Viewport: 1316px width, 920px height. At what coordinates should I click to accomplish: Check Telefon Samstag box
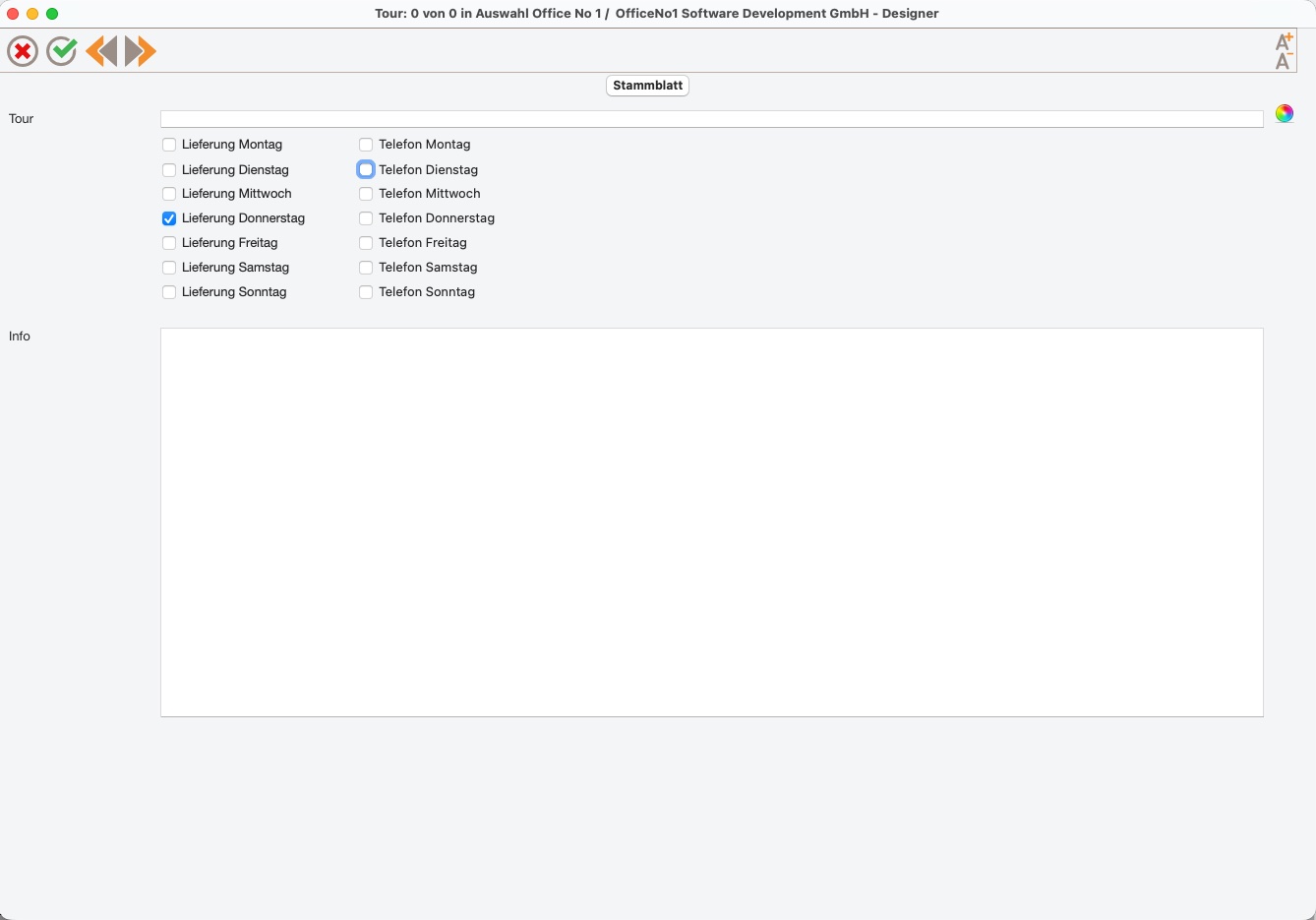point(366,268)
